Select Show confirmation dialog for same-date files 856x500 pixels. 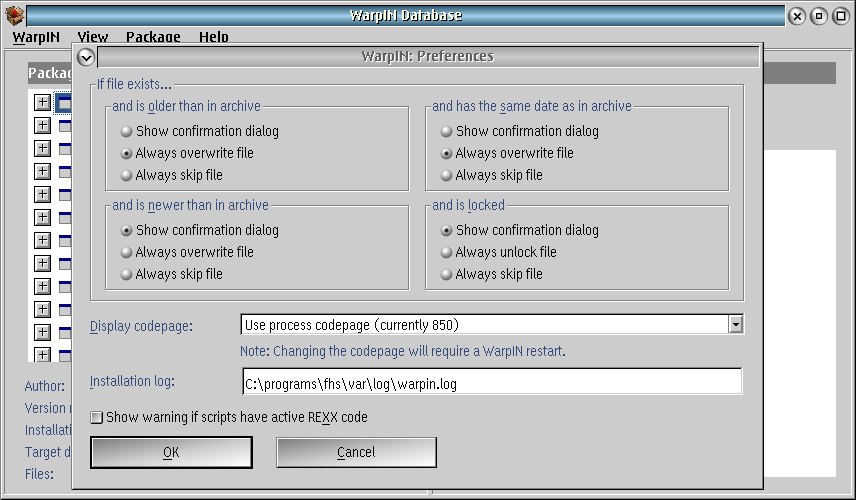(446, 131)
